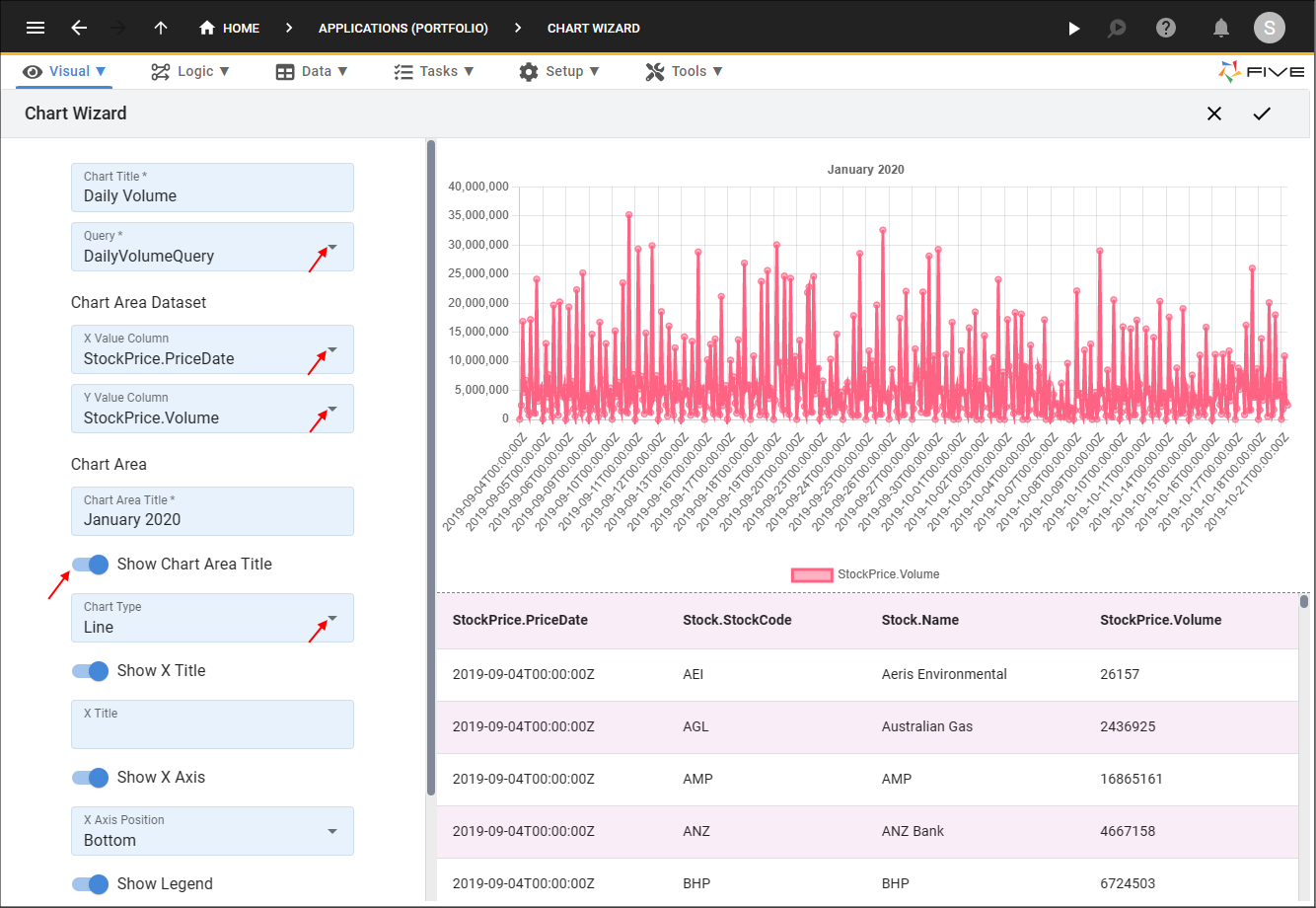This screenshot has height=908, width=1316.
Task: Open the Query dropdown
Action: (332, 247)
